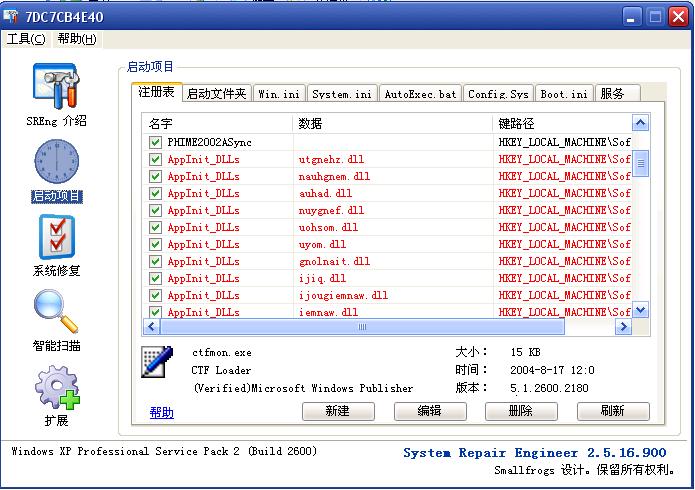The width and height of the screenshot is (695, 490).
Task: Click the list's down scroll arrow
Action: 640,310
